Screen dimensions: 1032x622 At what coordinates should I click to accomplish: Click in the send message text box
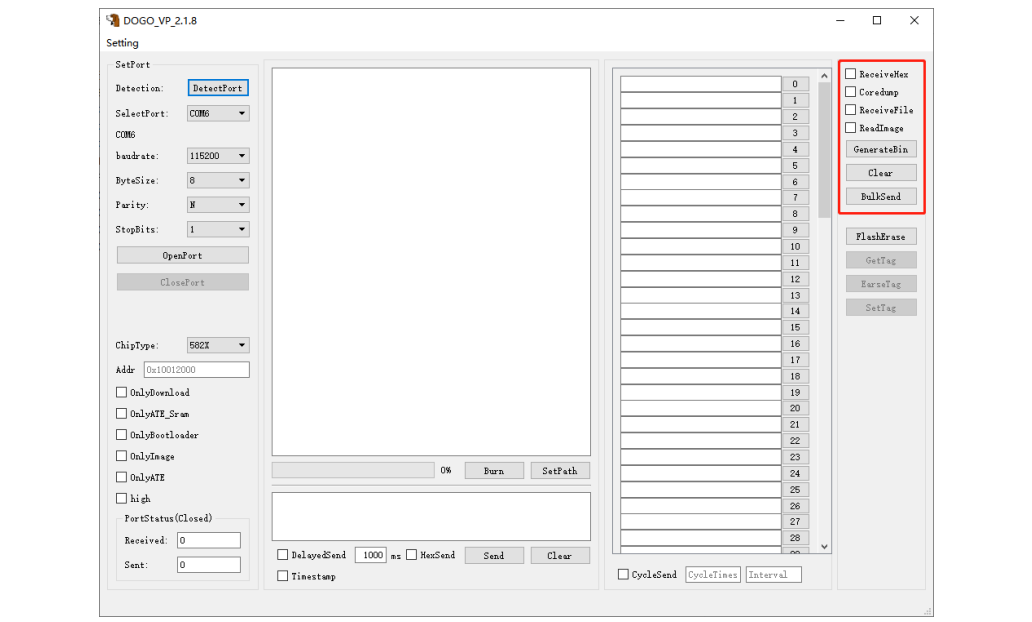tap(431, 516)
